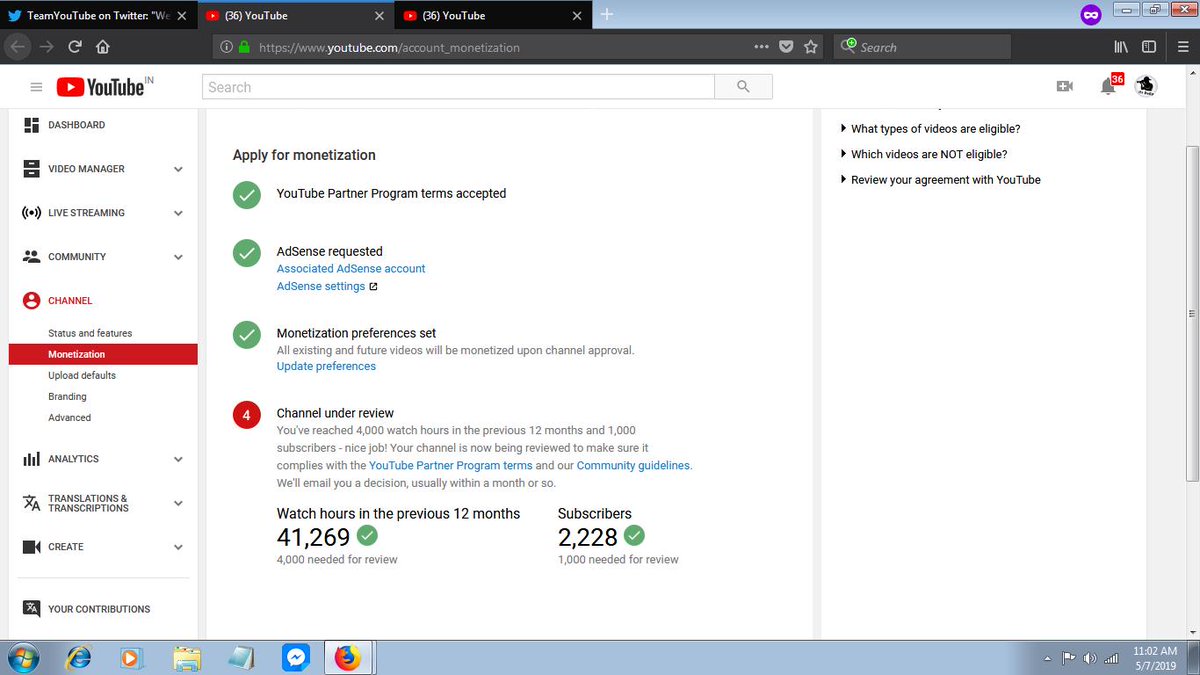Click the Pocket save icon
The image size is (1200, 675).
pyautogui.click(x=787, y=46)
